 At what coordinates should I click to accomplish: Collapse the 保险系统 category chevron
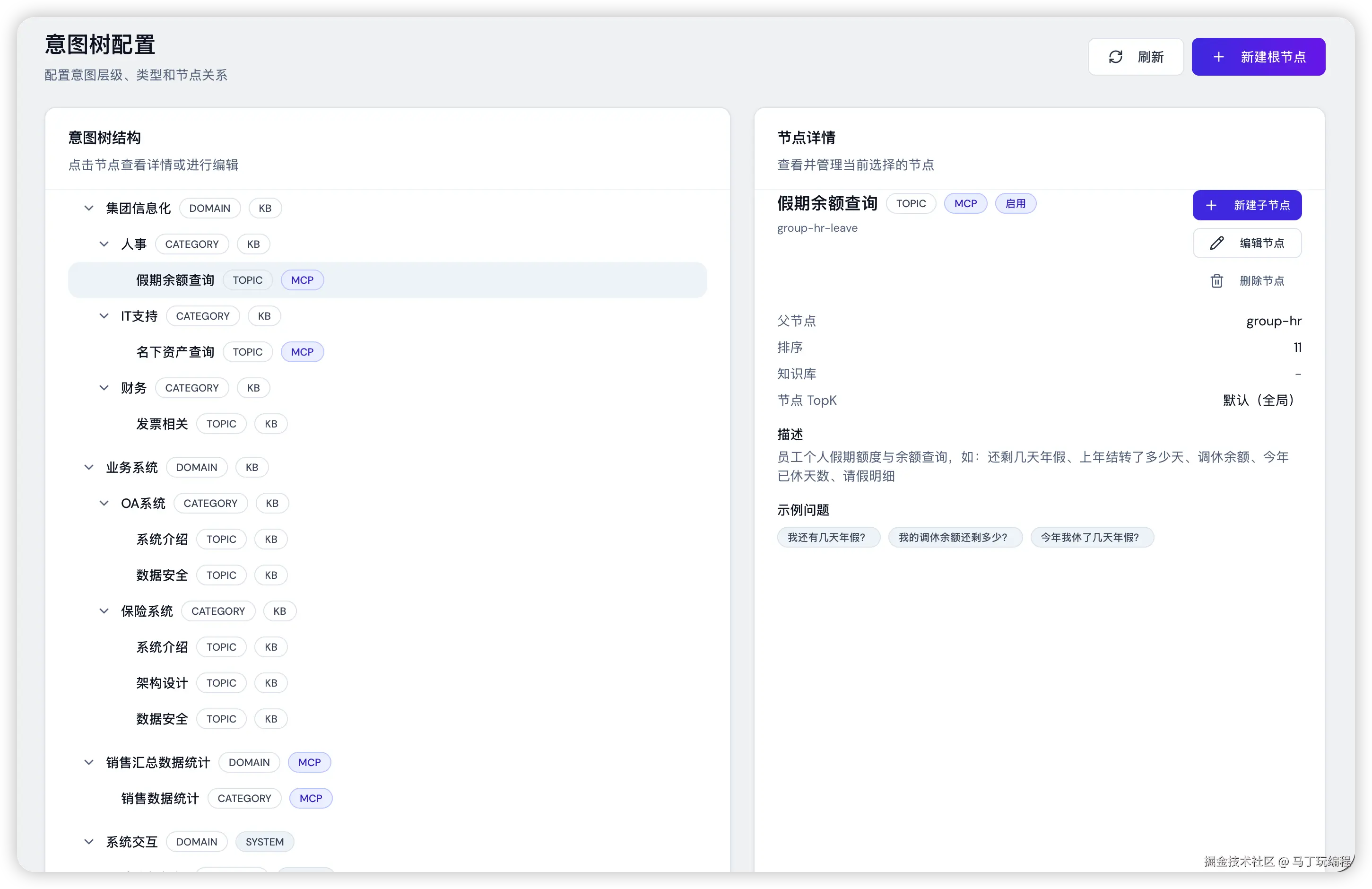coord(104,611)
